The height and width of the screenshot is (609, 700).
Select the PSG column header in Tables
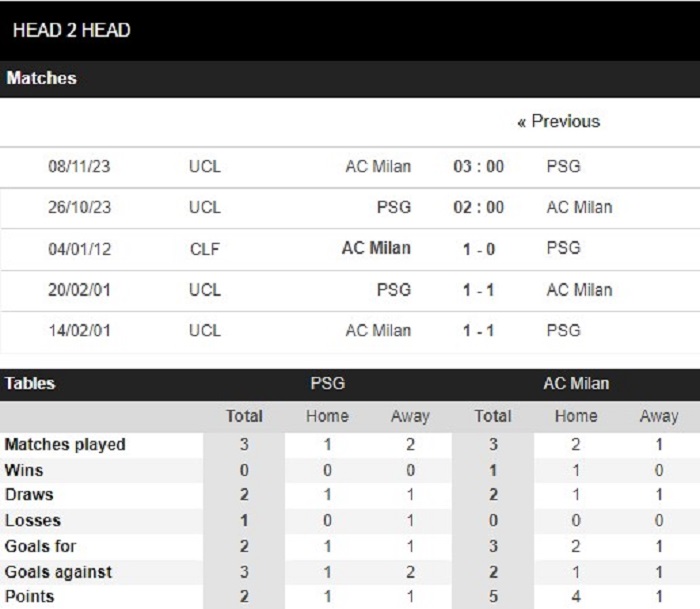[328, 384]
